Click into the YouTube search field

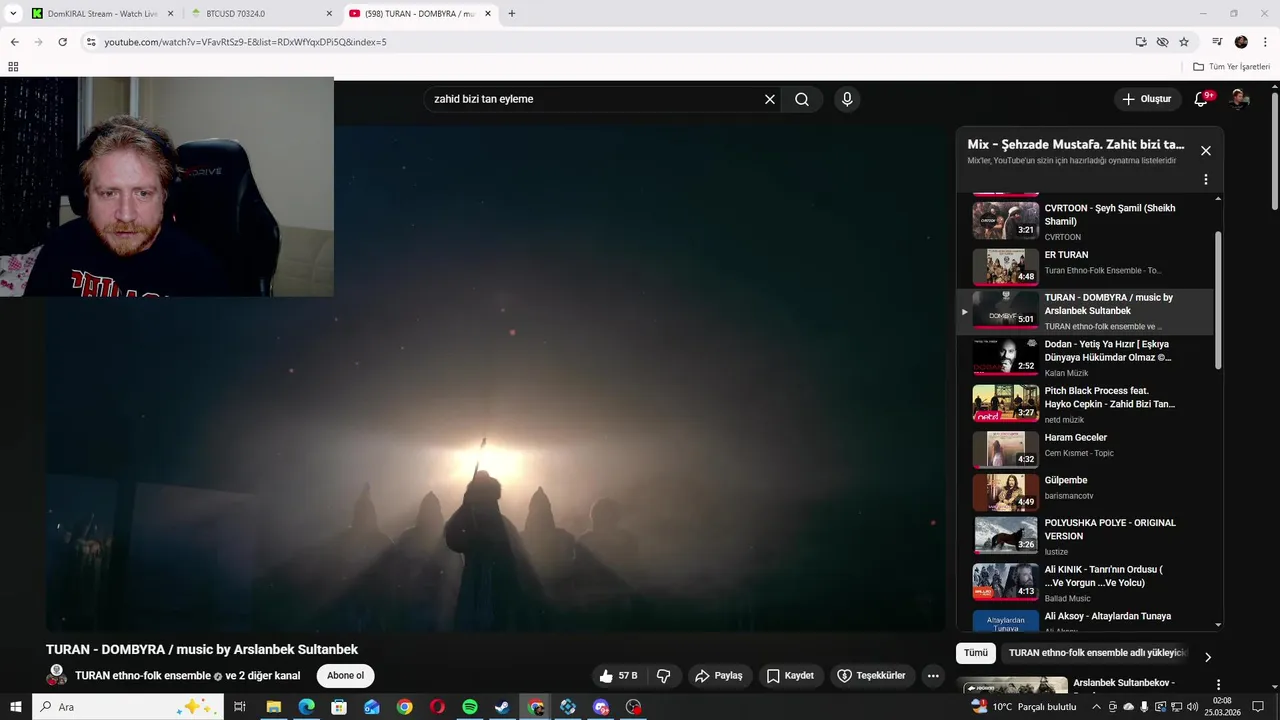pos(595,99)
